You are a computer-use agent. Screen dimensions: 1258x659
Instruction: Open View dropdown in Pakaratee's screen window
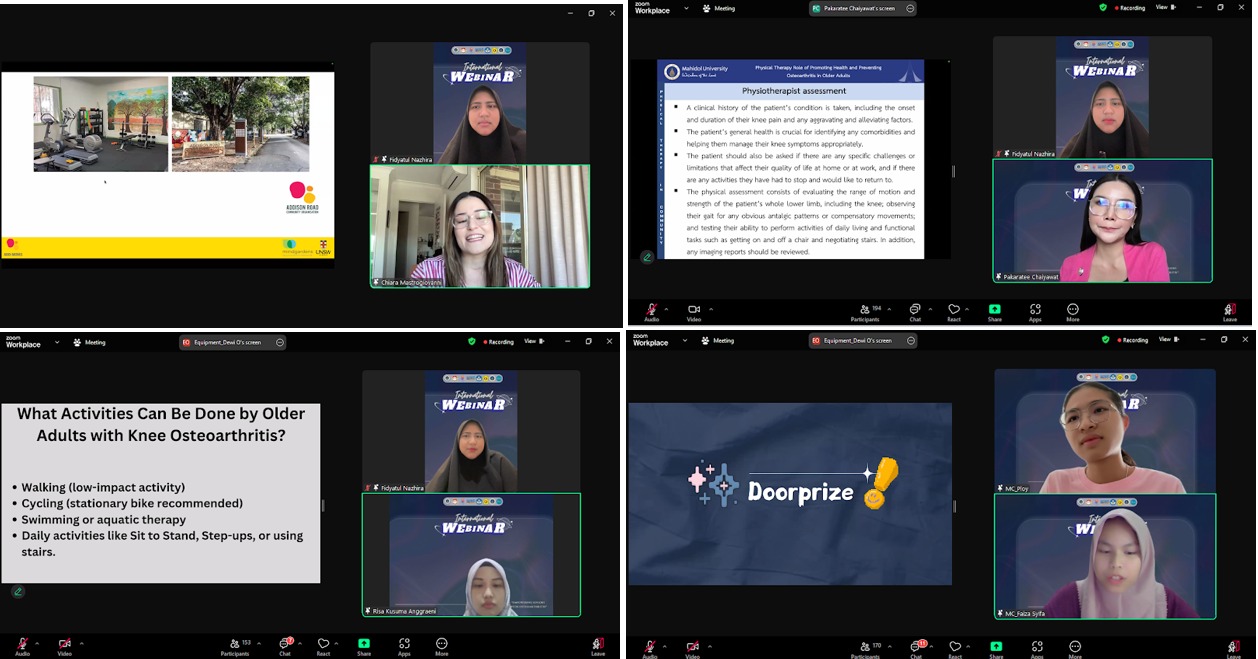click(x=1165, y=7)
